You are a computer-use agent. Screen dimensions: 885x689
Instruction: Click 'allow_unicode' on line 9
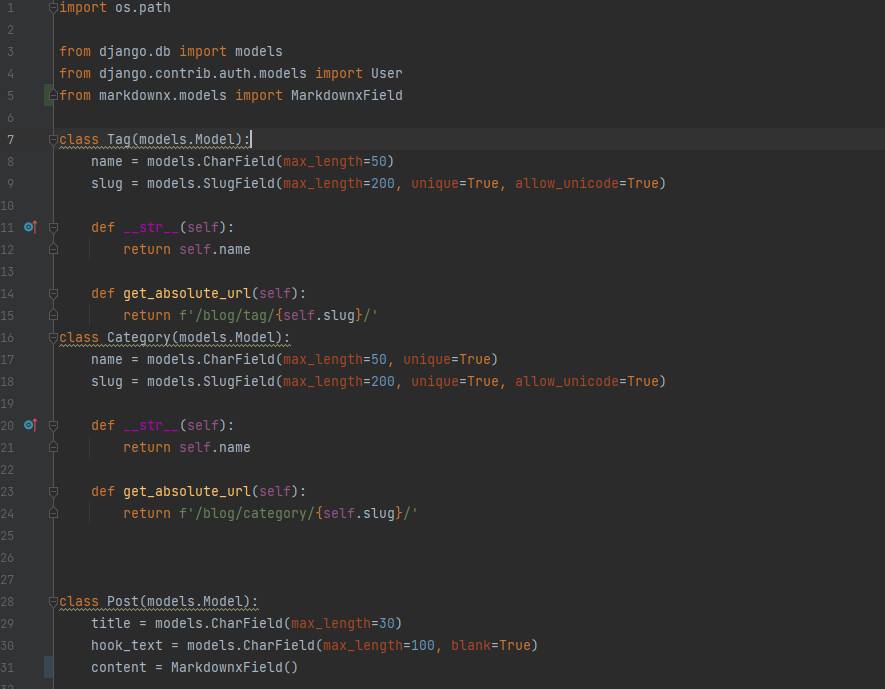567,183
